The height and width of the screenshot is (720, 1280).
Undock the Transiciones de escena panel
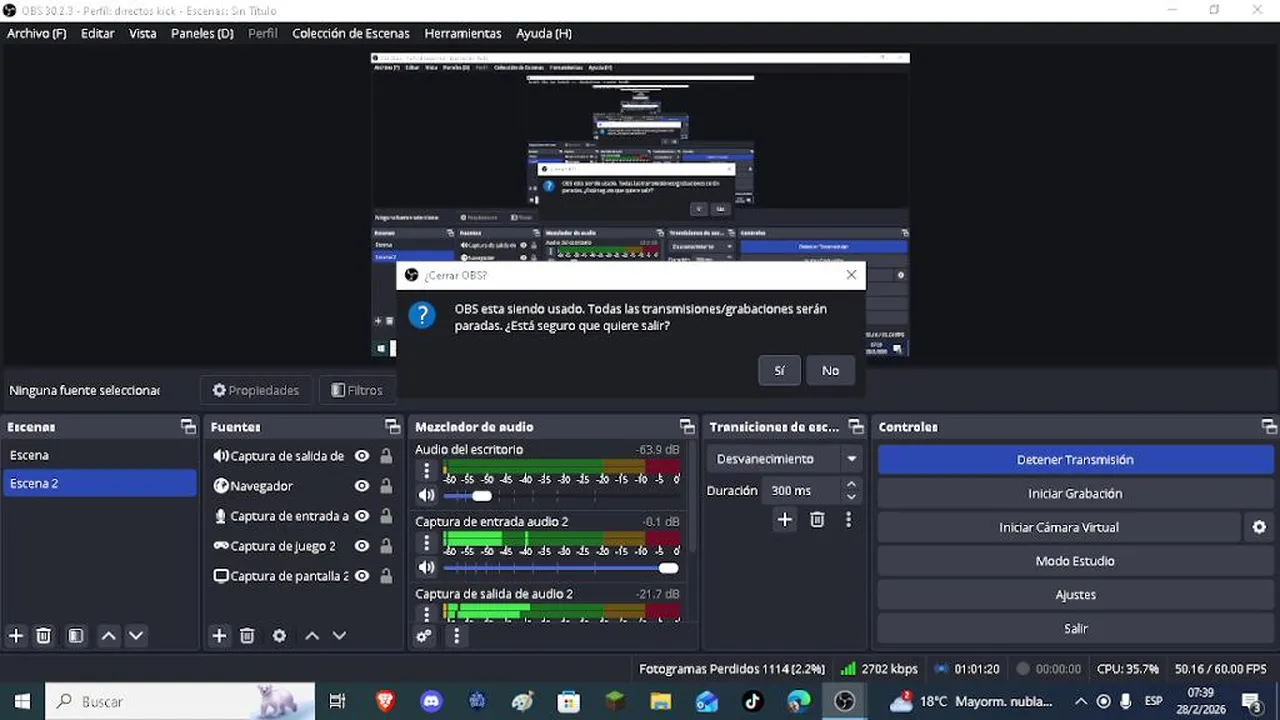856,427
